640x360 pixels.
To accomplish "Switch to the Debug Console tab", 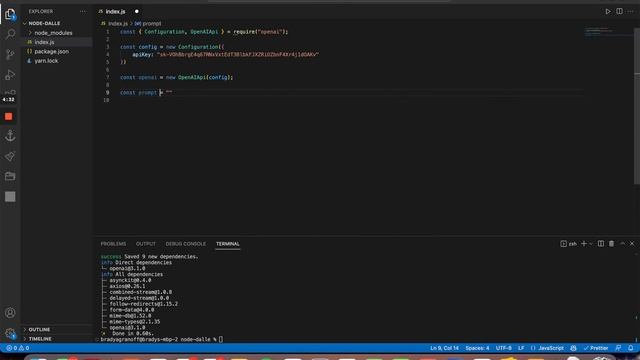I will click(186, 244).
